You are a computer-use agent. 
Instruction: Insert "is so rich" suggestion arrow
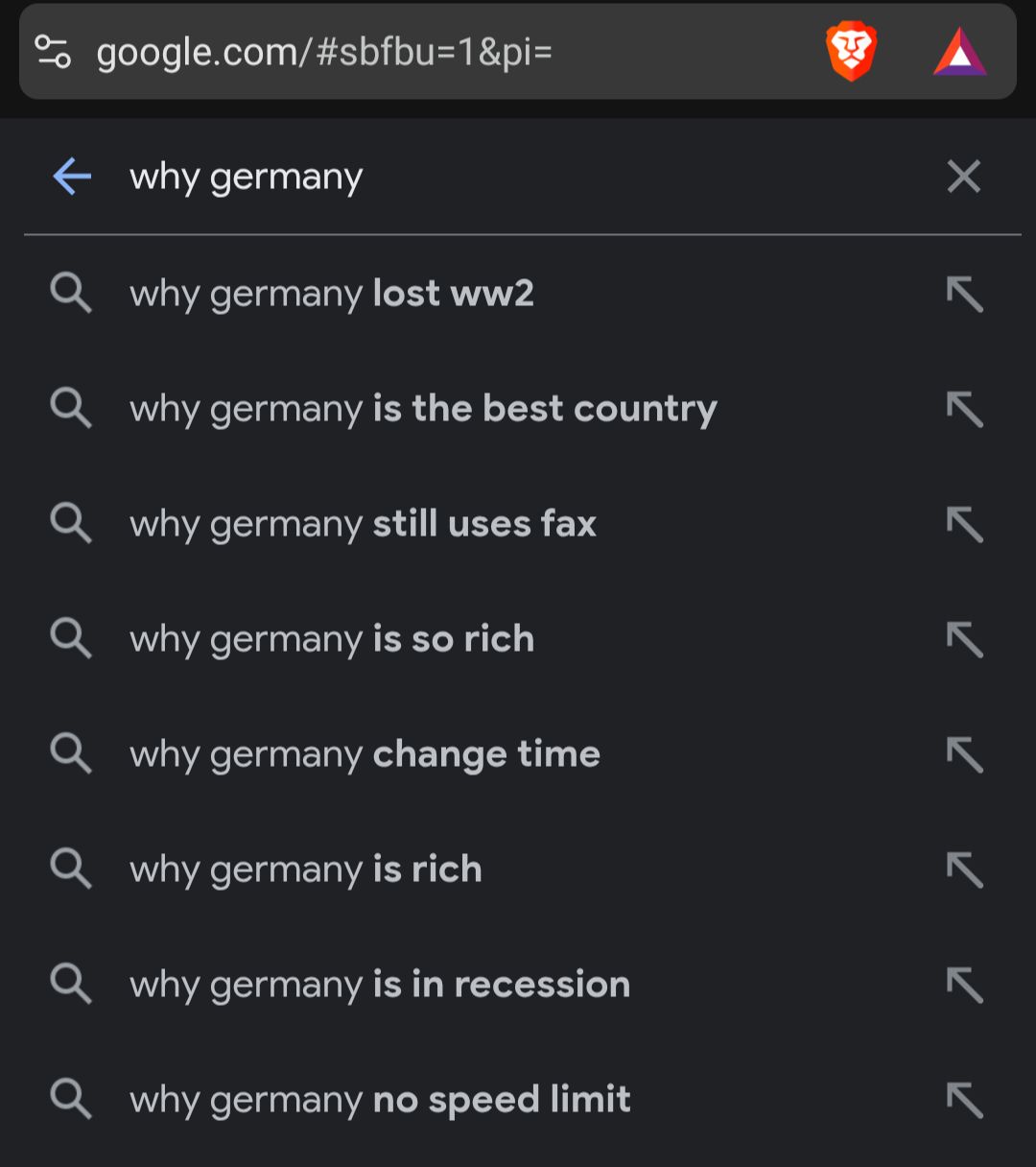964,639
